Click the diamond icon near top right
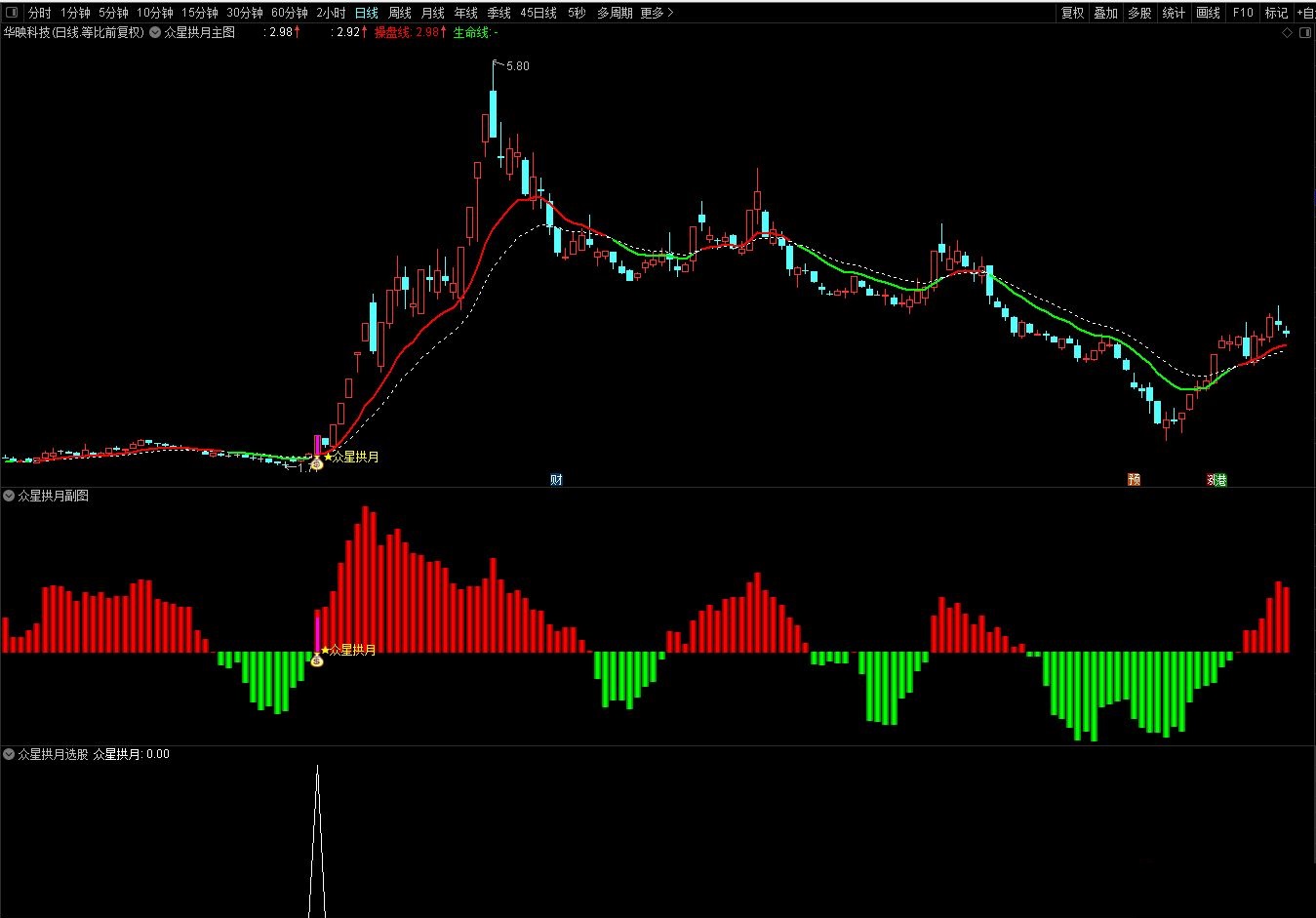 1287,32
